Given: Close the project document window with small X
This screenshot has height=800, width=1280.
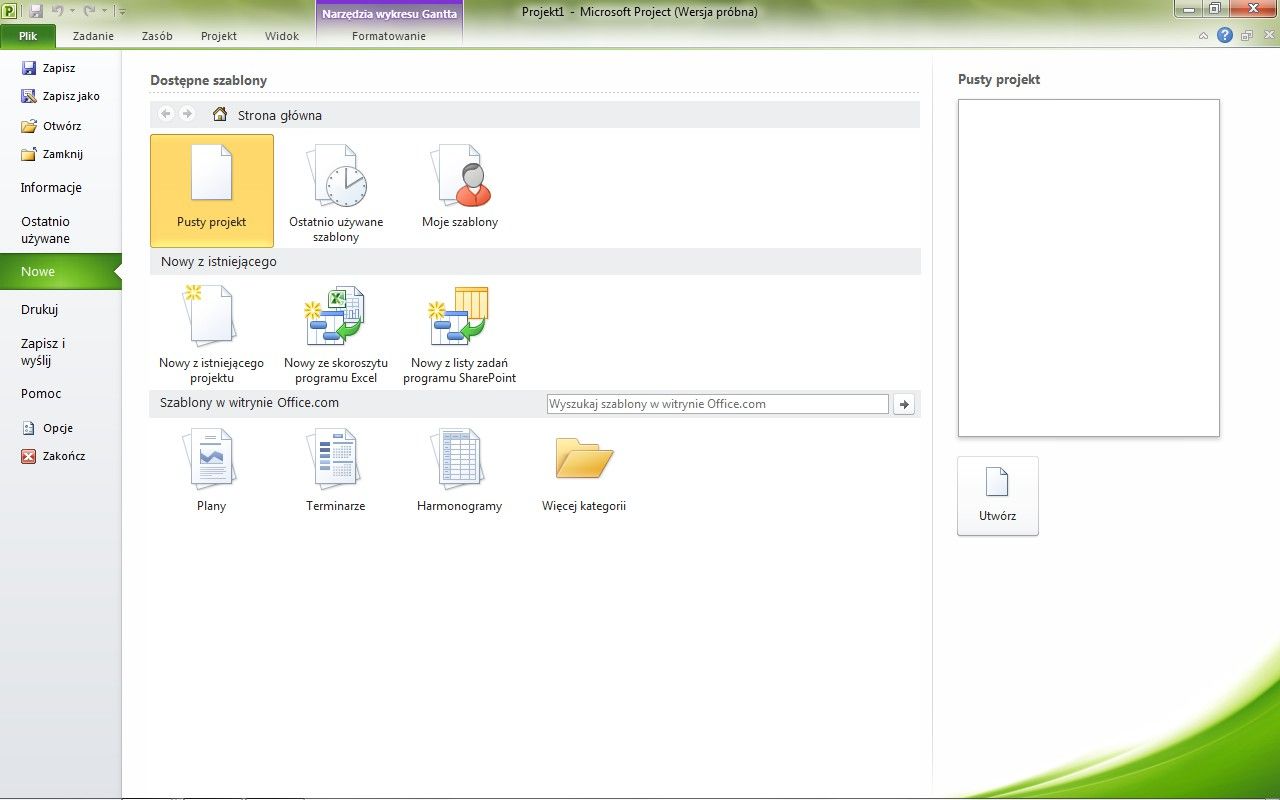Looking at the screenshot, I should pyautogui.click(x=1267, y=36).
